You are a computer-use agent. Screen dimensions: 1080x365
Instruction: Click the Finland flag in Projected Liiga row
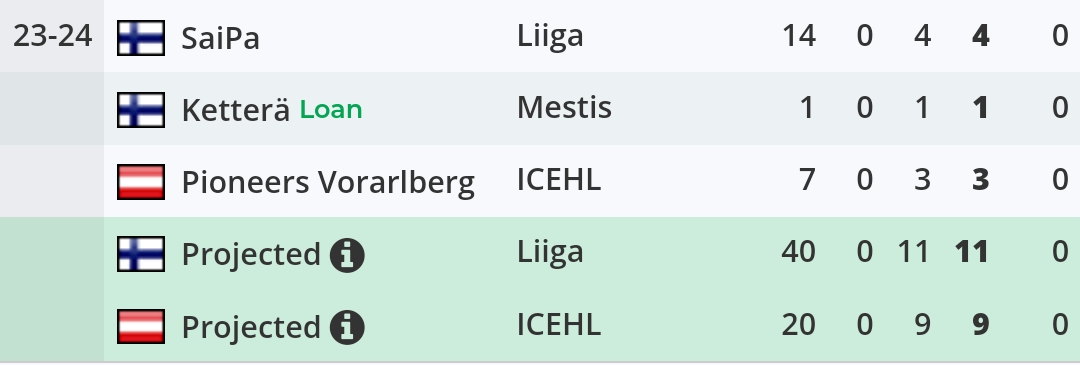point(141,254)
